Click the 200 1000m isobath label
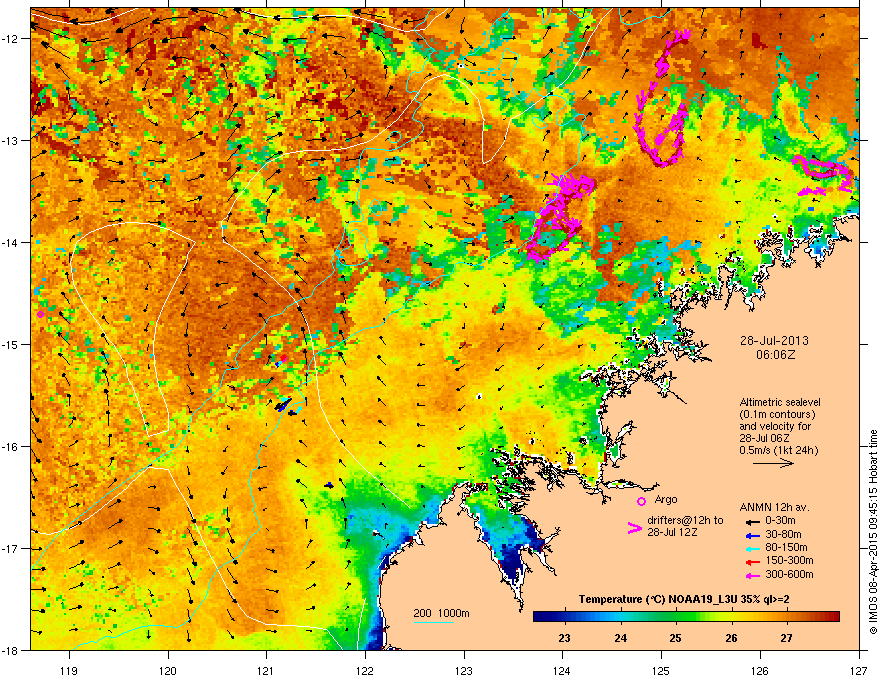 pyautogui.click(x=441, y=613)
